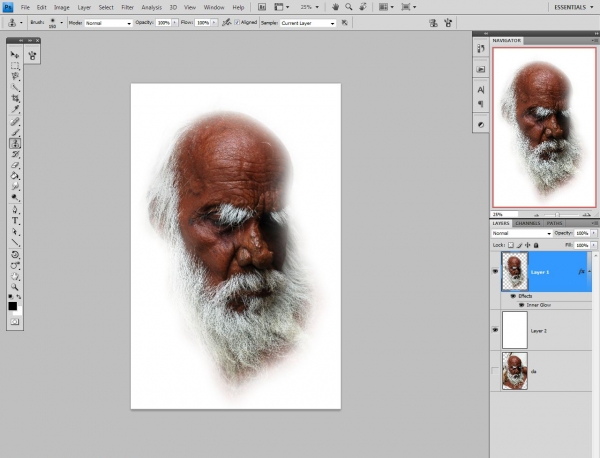Collapse Layer 1 effects list arrow
600x458 pixels.
(589, 271)
